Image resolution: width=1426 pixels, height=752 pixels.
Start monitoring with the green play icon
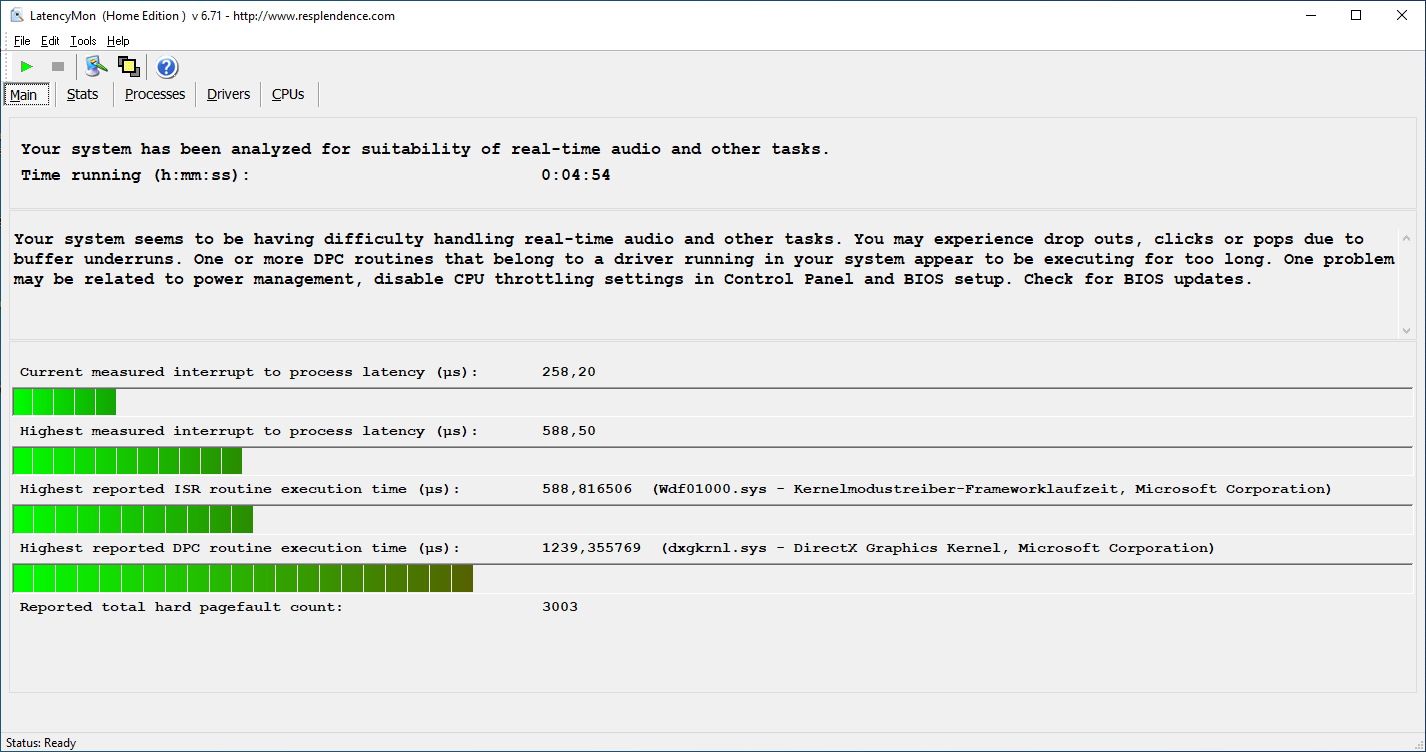[x=26, y=67]
